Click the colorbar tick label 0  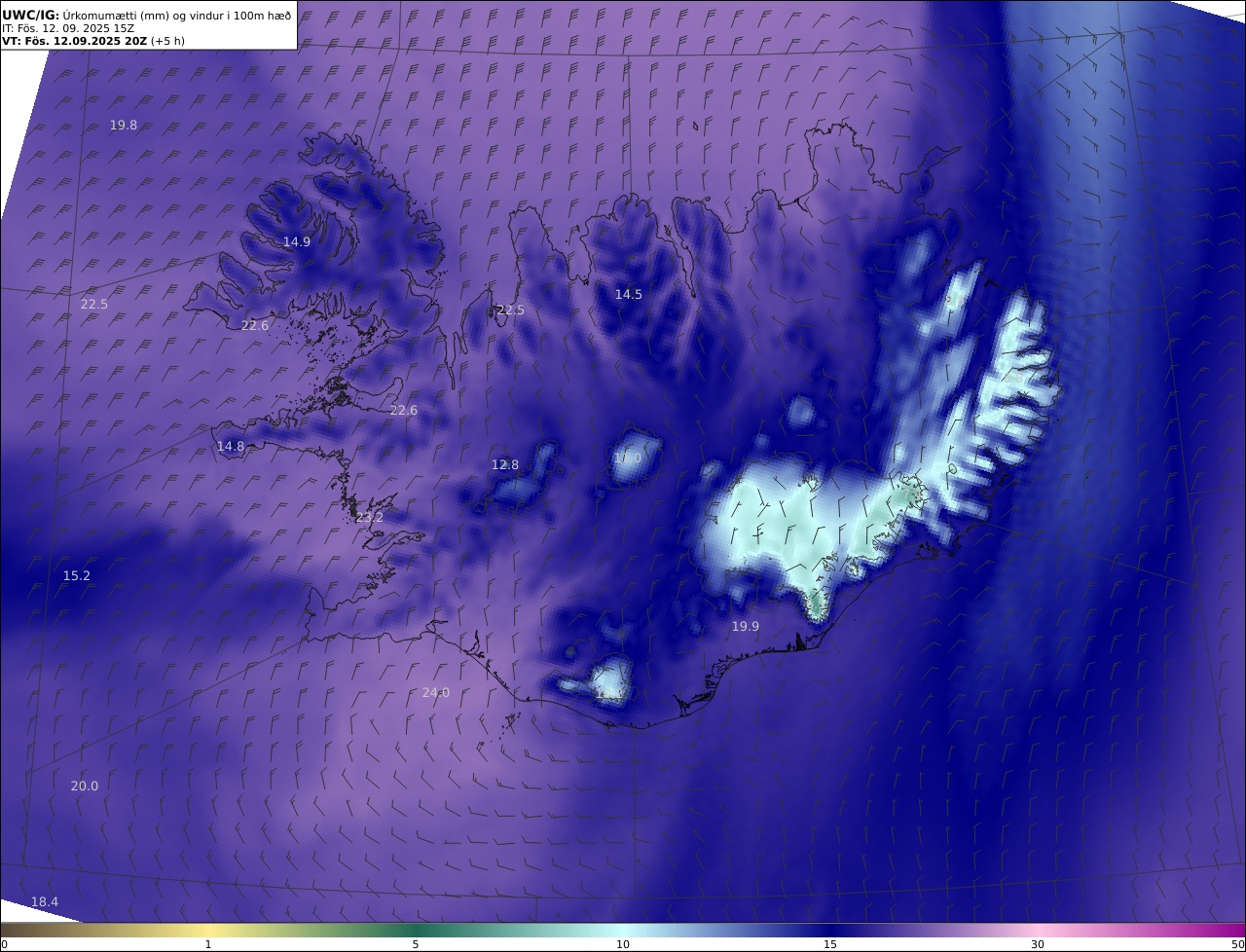(4, 944)
